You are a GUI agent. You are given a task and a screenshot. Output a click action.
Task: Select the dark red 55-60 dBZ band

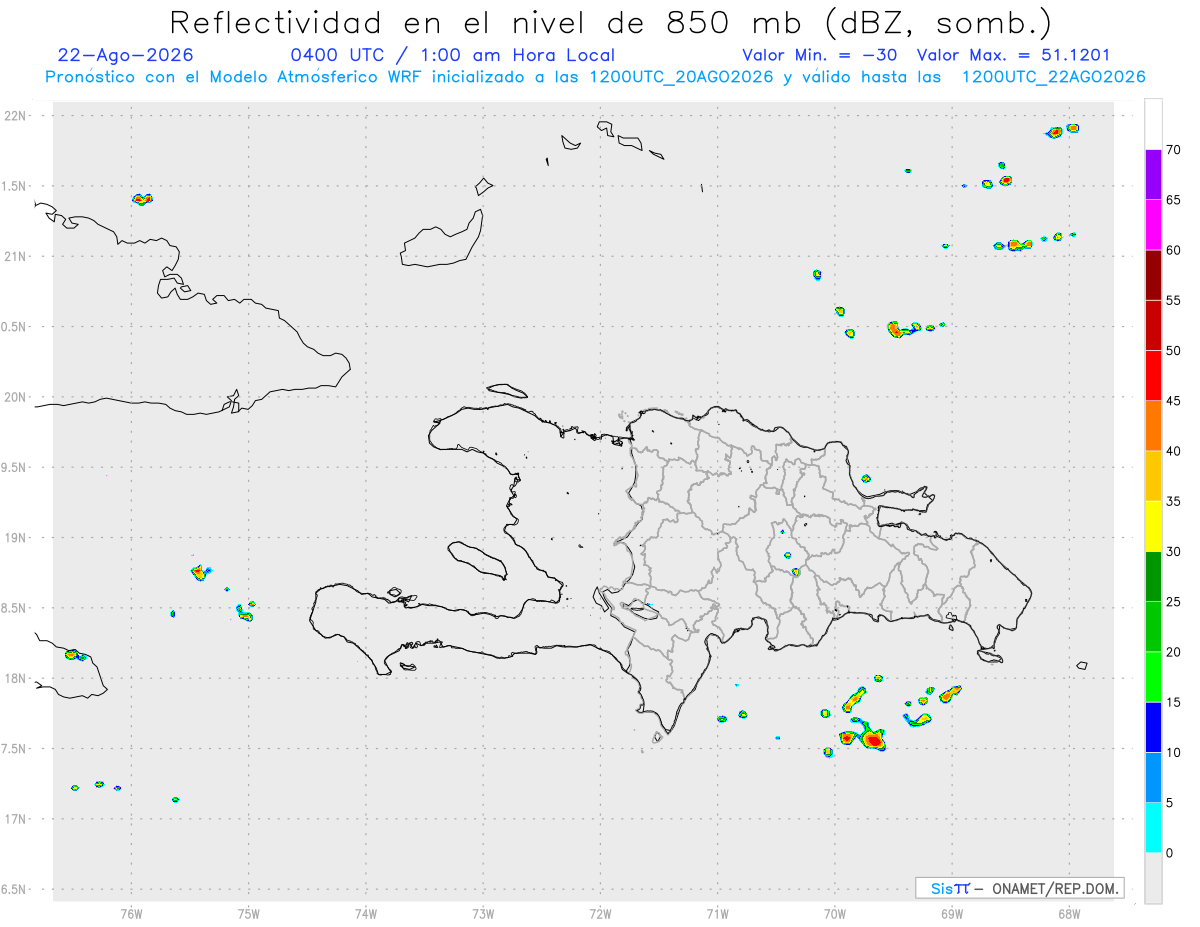click(x=1153, y=275)
